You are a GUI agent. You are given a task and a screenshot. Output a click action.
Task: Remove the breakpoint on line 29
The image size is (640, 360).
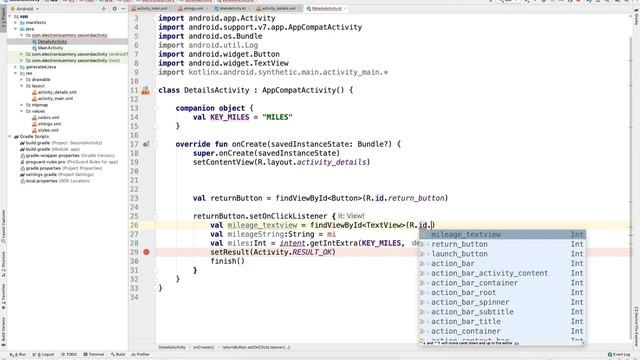(146, 252)
